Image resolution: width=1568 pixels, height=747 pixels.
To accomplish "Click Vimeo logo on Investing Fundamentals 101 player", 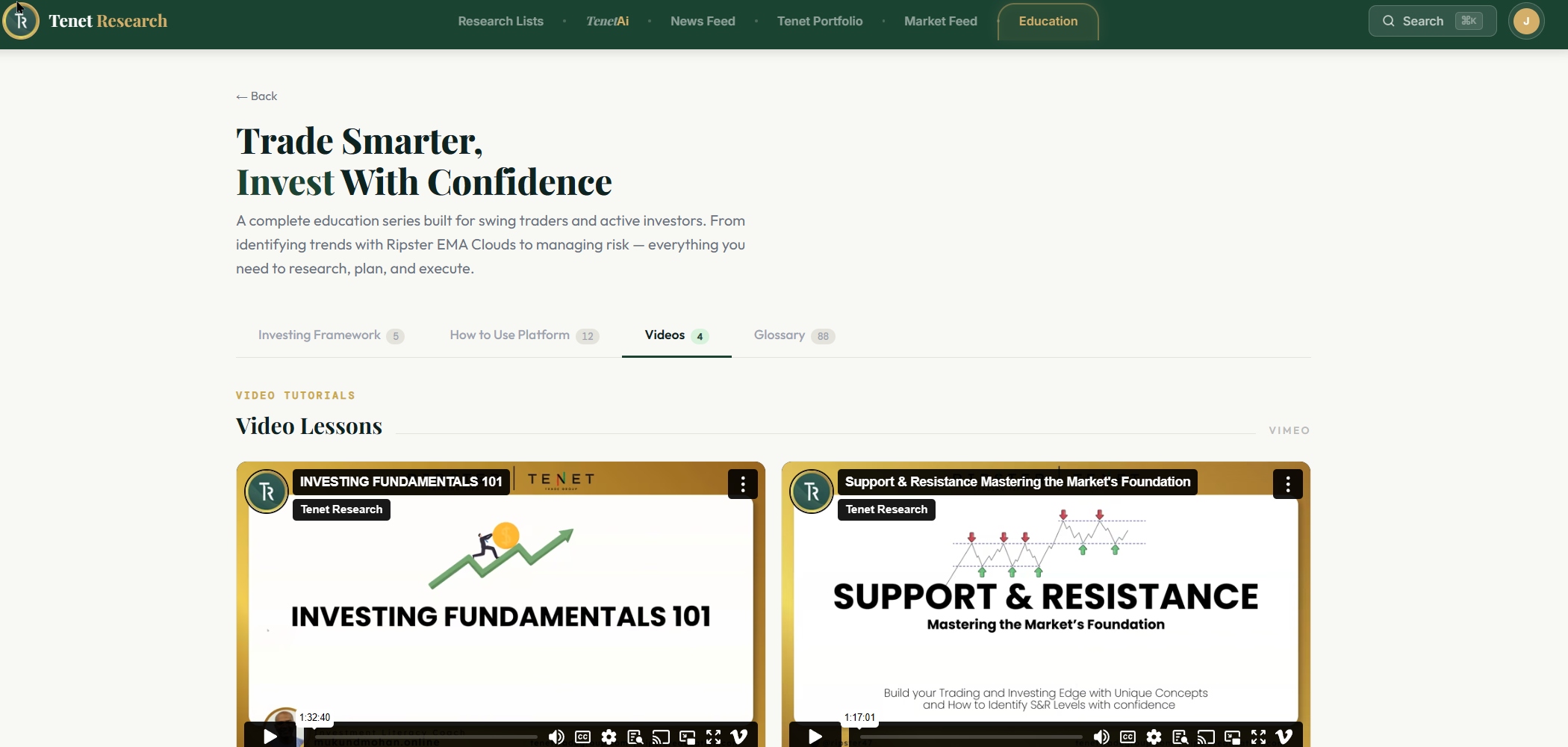I will click(739, 737).
